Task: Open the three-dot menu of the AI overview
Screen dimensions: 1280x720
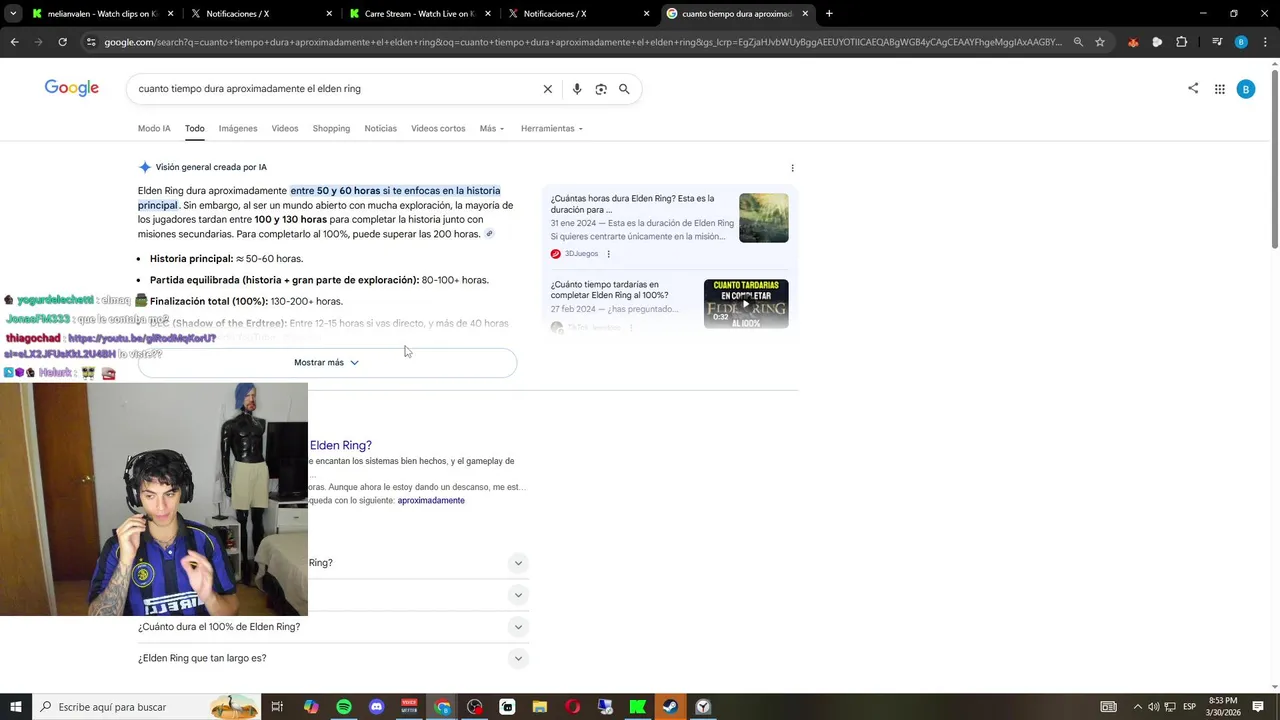Action: 792,168
